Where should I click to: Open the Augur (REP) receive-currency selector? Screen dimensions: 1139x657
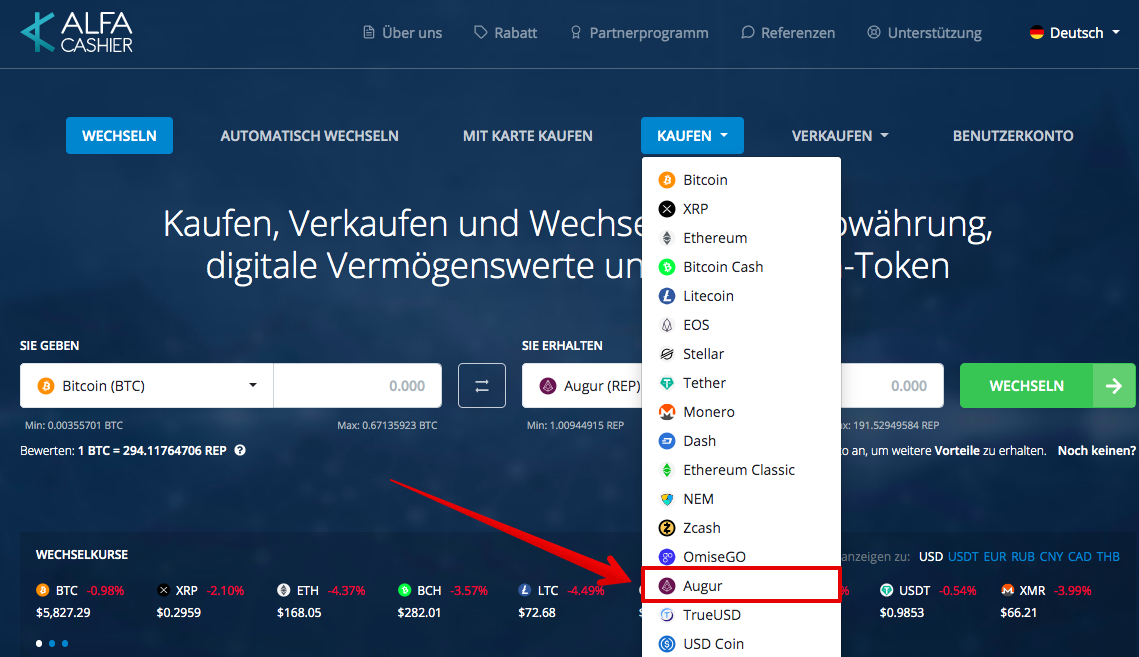[x=582, y=386]
